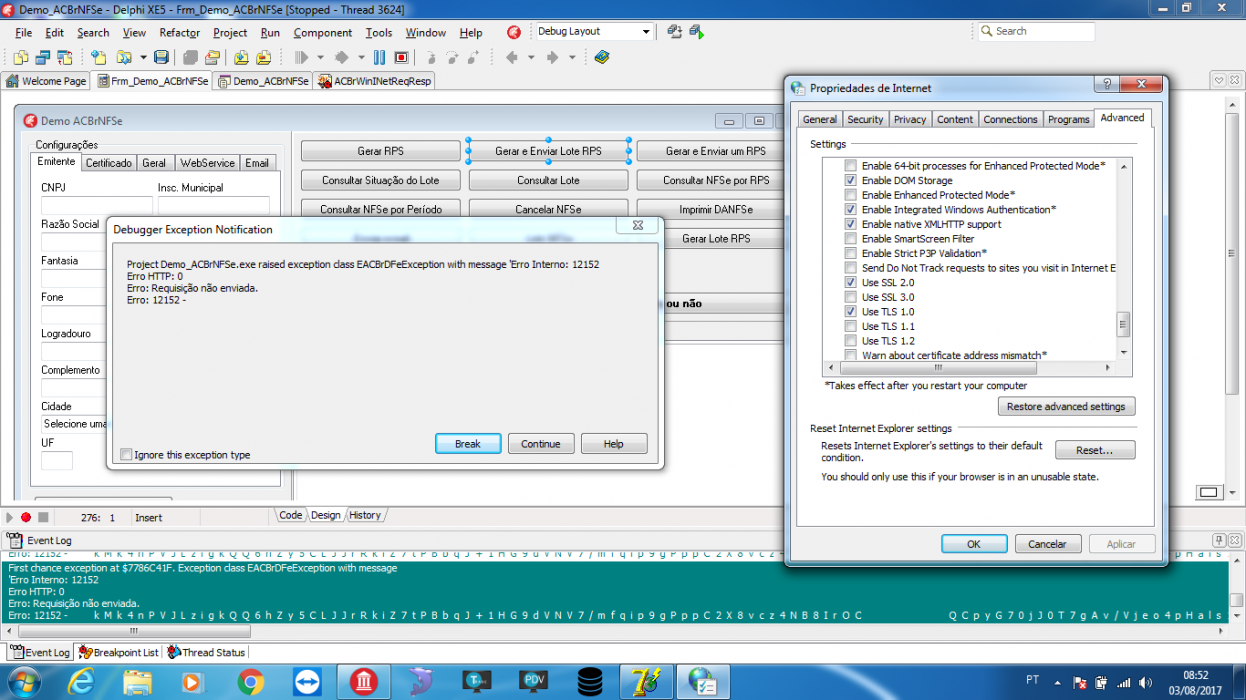Open the Refactor menu
The image size is (1246, 700).
(x=180, y=32)
